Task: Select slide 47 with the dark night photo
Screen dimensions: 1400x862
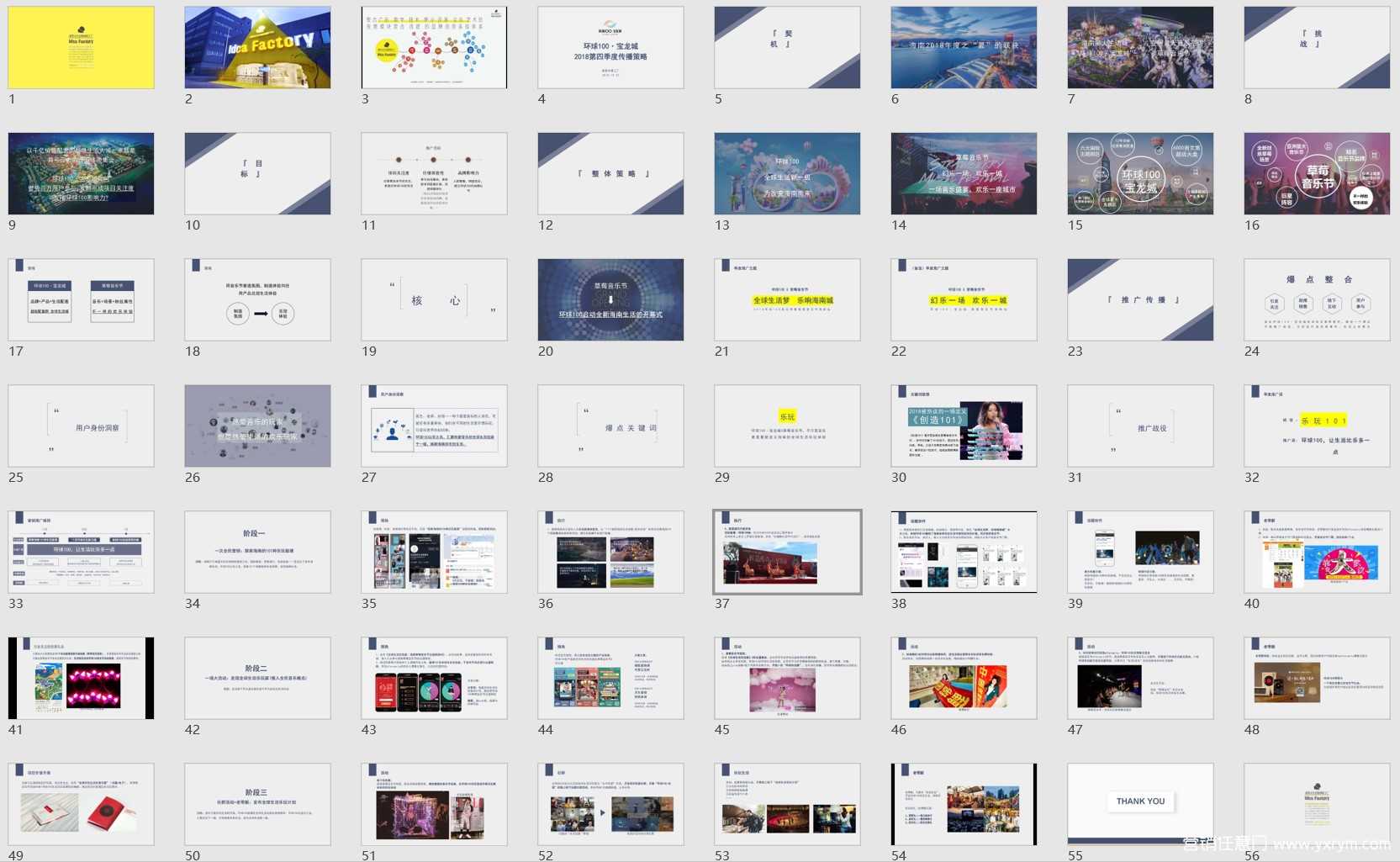Action: tap(1140, 678)
